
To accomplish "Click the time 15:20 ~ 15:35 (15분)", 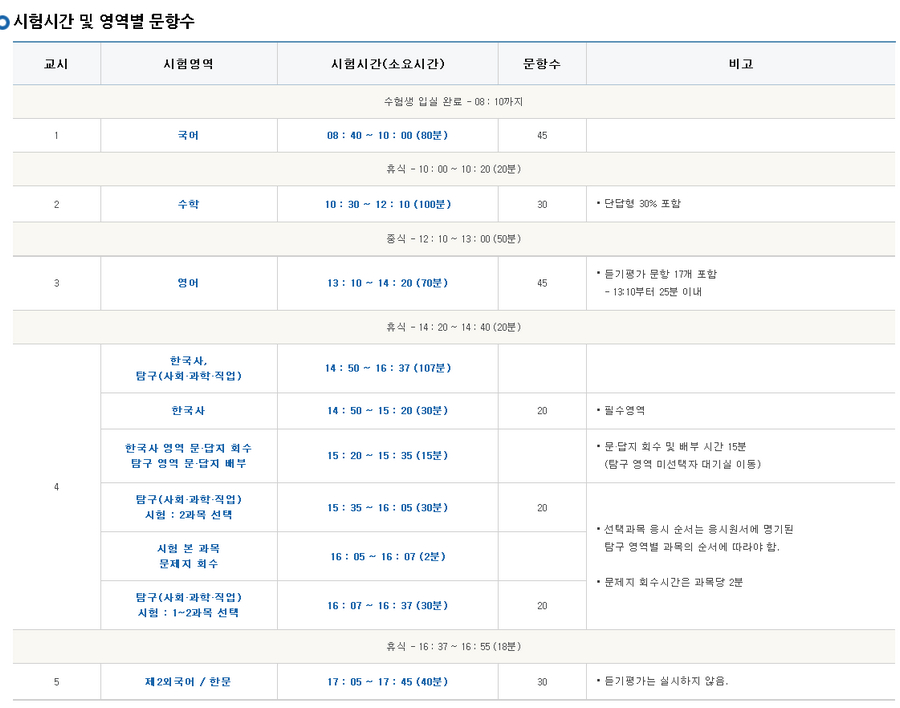I will 387,455.
